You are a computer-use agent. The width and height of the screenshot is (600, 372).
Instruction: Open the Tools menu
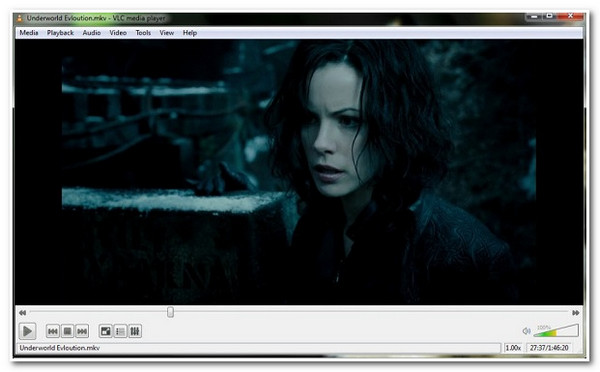(143, 33)
